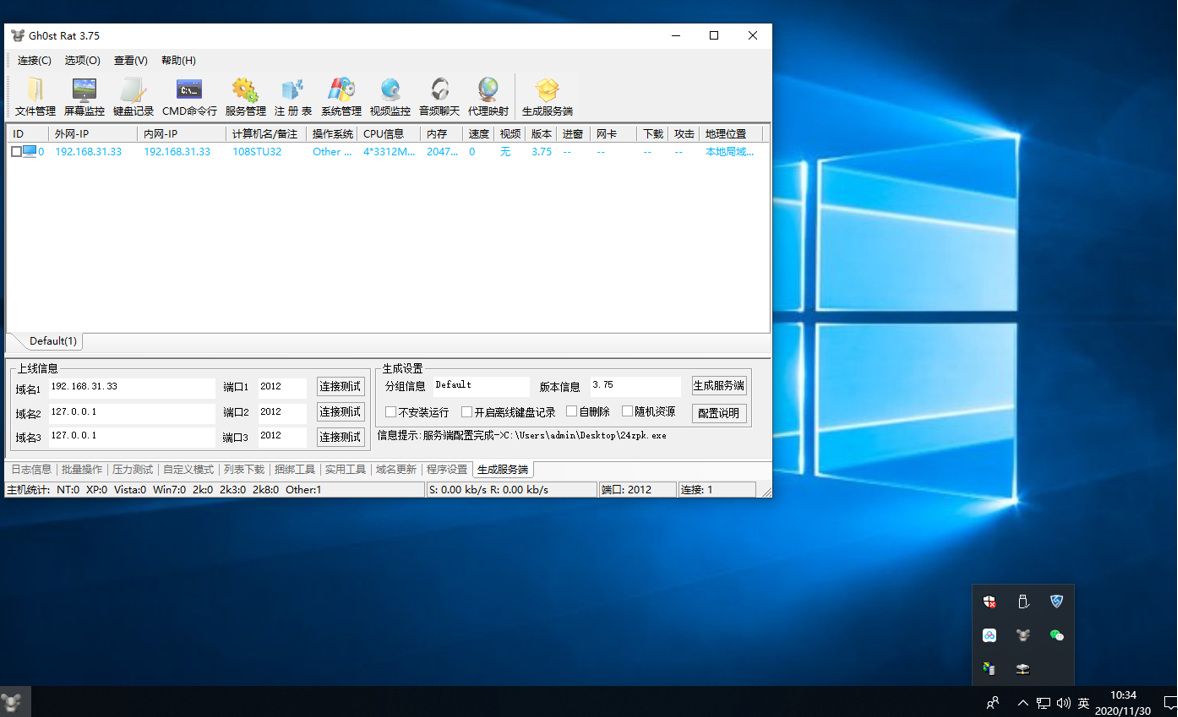This screenshot has height=717, width=1178.
Task: Switch to the 实用工具 tab
Action: click(x=346, y=470)
